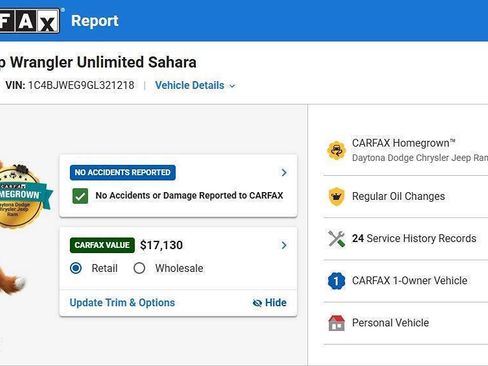This screenshot has height=366, width=488.
Task: Open the CARFAX Value chevron arrow
Action: point(284,245)
